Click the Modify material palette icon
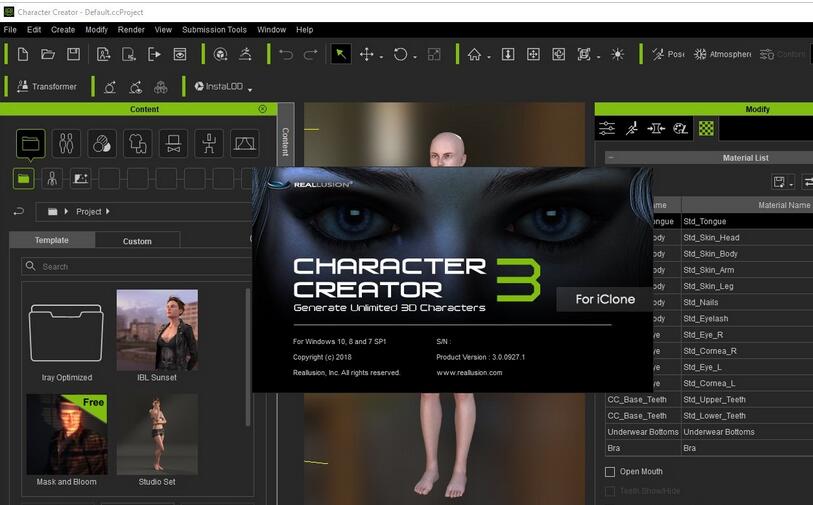The height and width of the screenshot is (505, 813). click(x=680, y=128)
